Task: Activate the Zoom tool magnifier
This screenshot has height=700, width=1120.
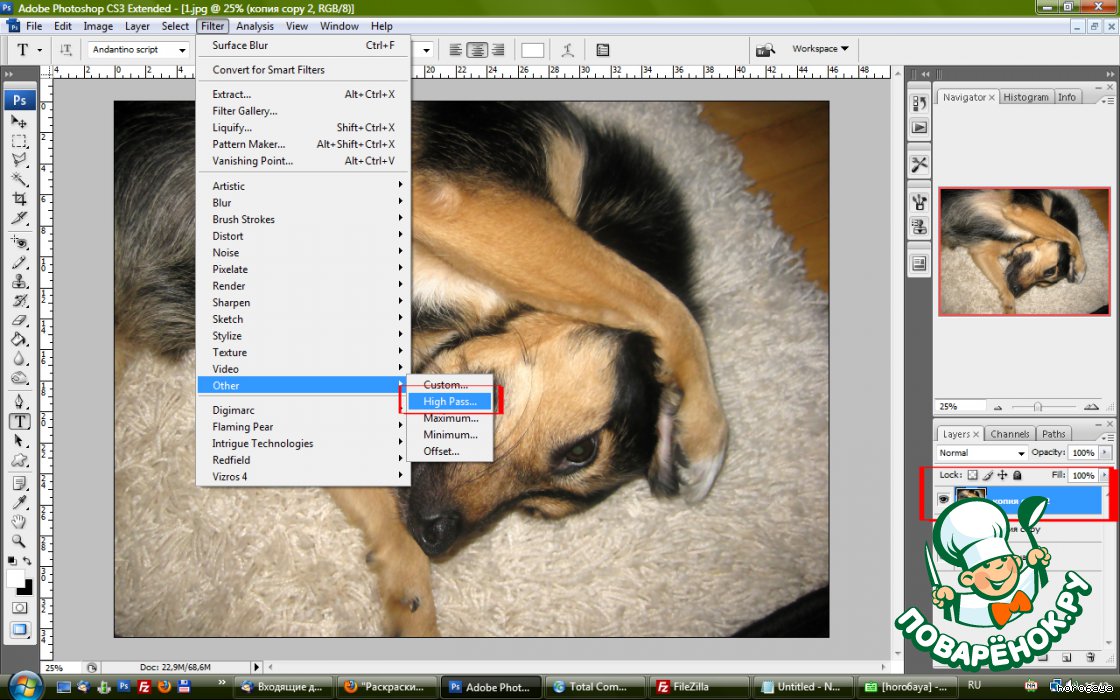Action: pos(19,541)
